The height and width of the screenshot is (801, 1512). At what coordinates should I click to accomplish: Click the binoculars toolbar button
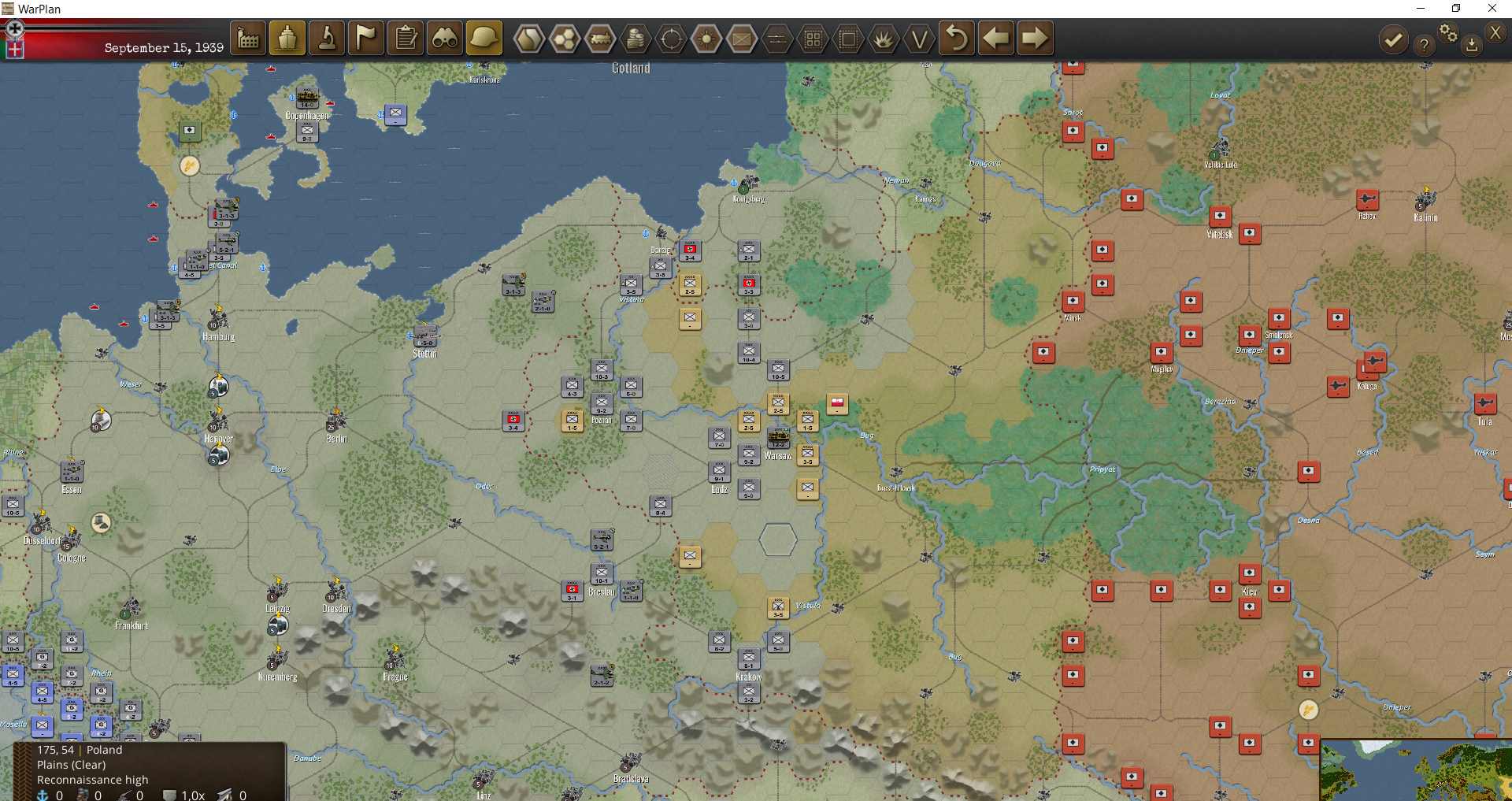445,38
